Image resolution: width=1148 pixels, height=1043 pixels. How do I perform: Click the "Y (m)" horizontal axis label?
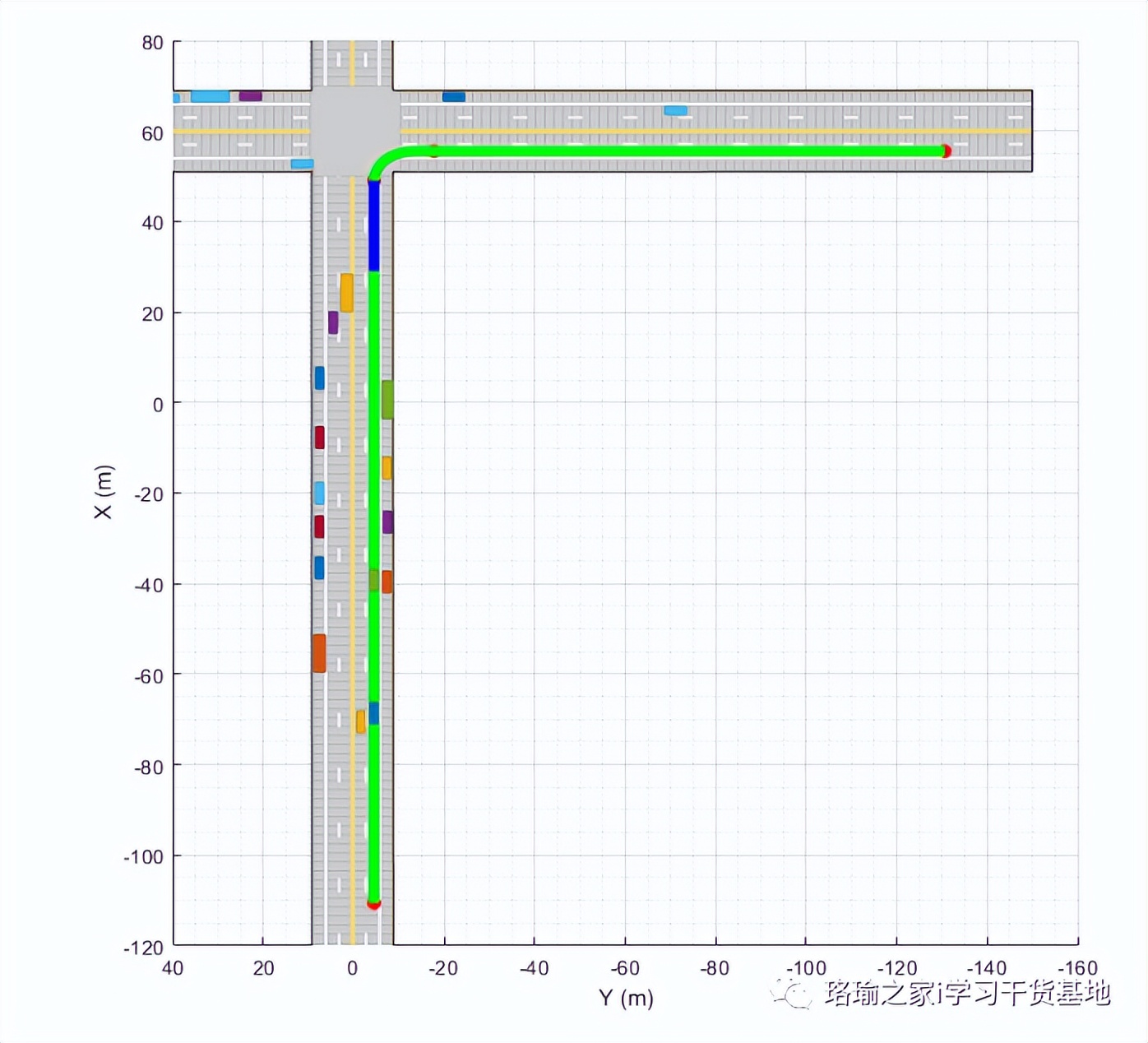pos(626,998)
